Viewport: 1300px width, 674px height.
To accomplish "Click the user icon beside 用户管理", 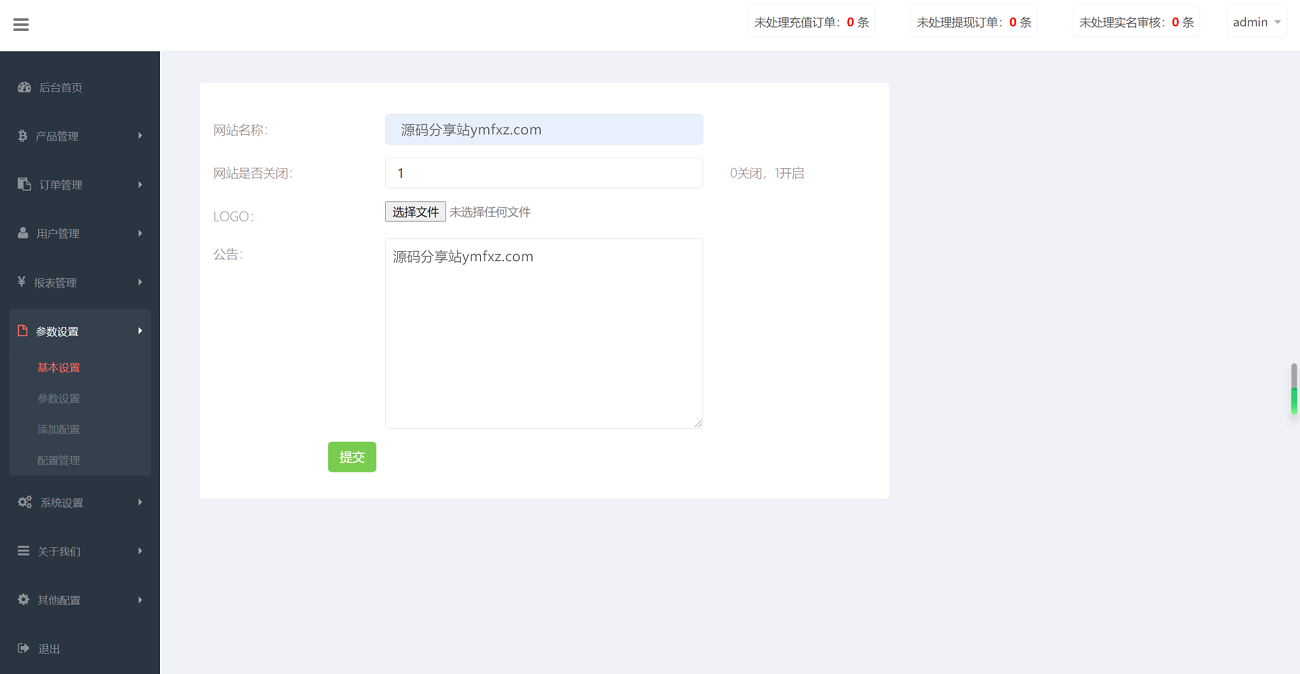I will pyautogui.click(x=23, y=233).
